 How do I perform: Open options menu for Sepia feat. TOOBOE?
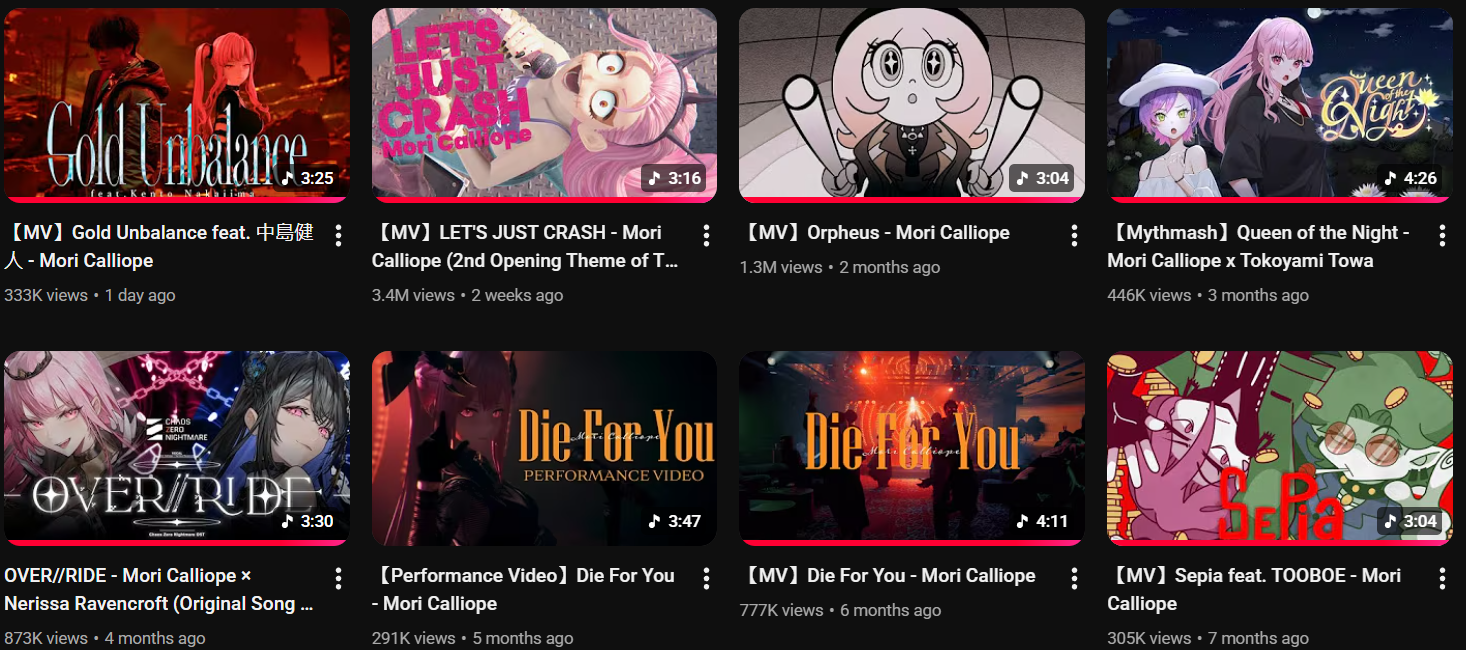[x=1442, y=578]
